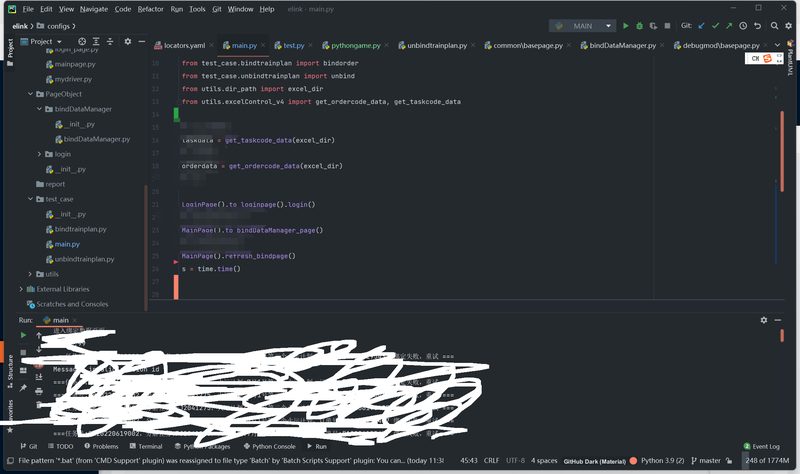Open the Terminal tool window
The height and width of the screenshot is (474, 800).
click(x=146, y=446)
